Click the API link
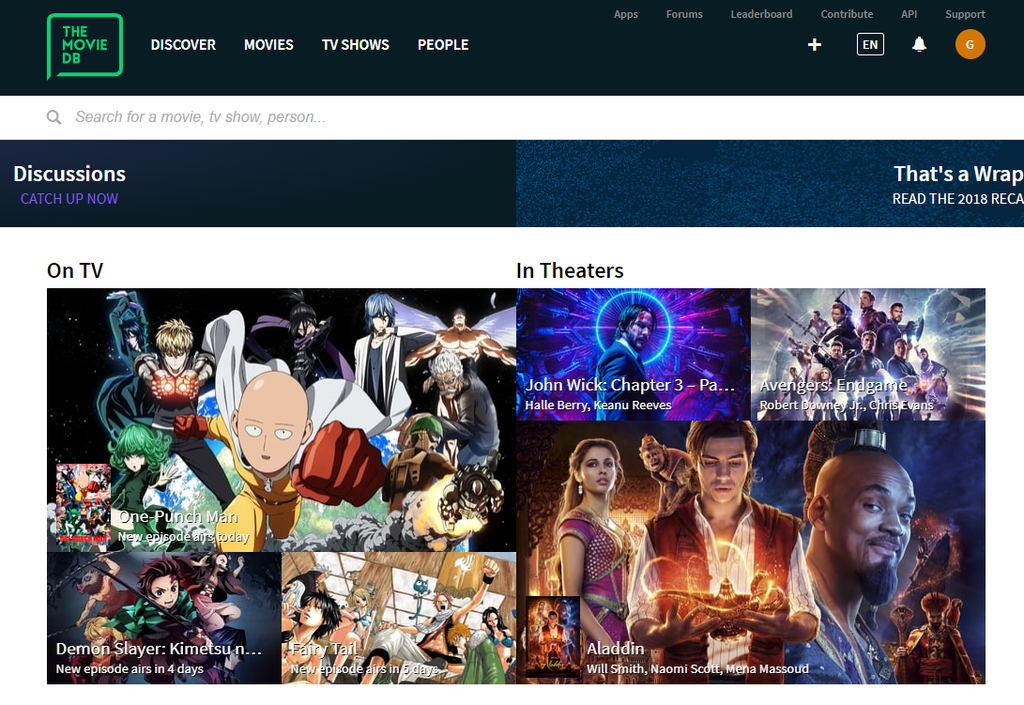Screen dimensions: 1024x705 [909, 14]
